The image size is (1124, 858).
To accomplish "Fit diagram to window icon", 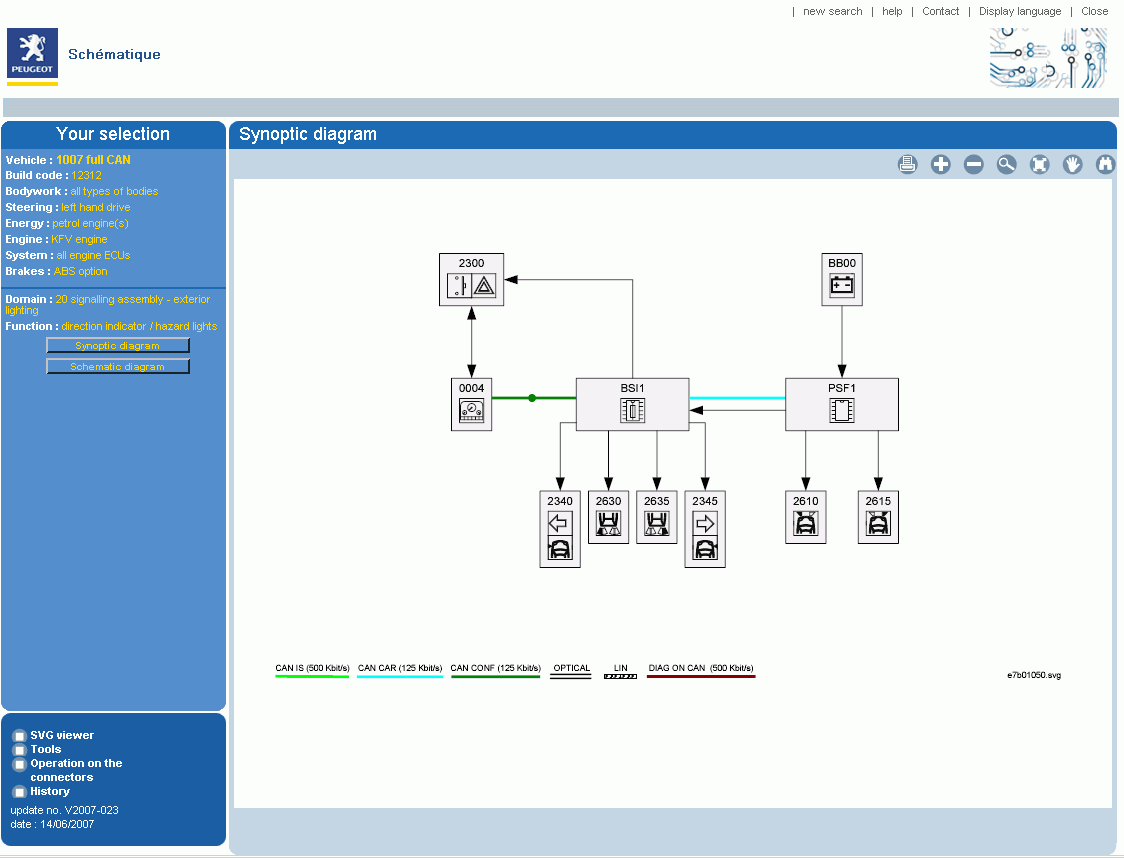I will tap(1039, 164).
